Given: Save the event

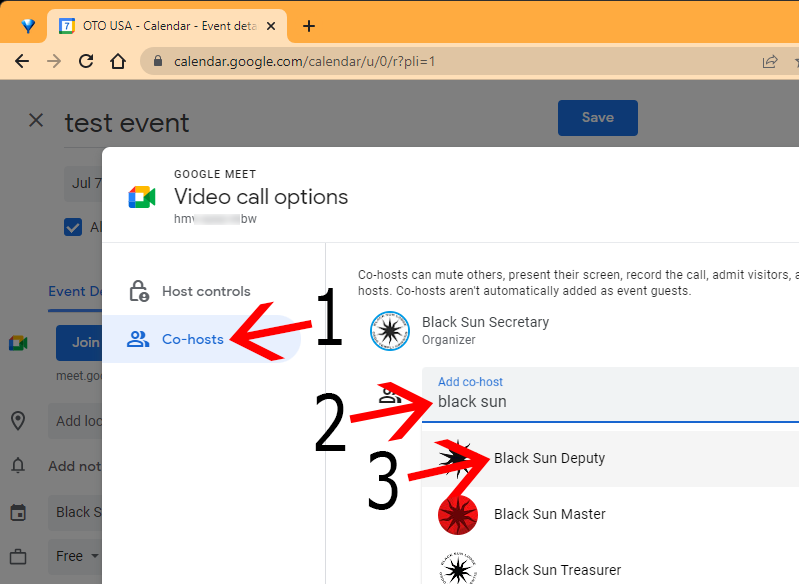Looking at the screenshot, I should pyautogui.click(x=598, y=118).
